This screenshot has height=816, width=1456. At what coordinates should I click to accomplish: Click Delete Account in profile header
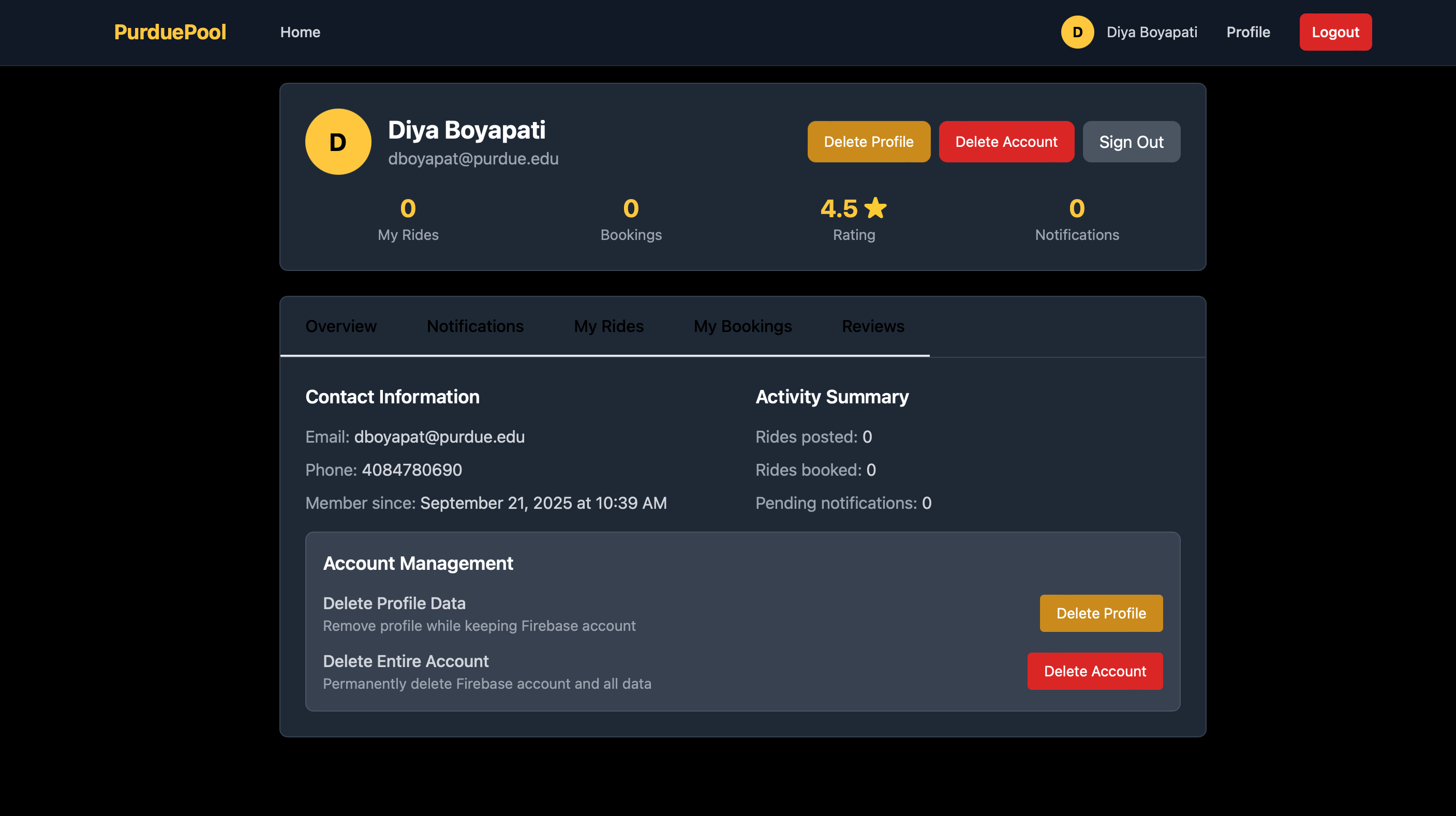click(1006, 142)
